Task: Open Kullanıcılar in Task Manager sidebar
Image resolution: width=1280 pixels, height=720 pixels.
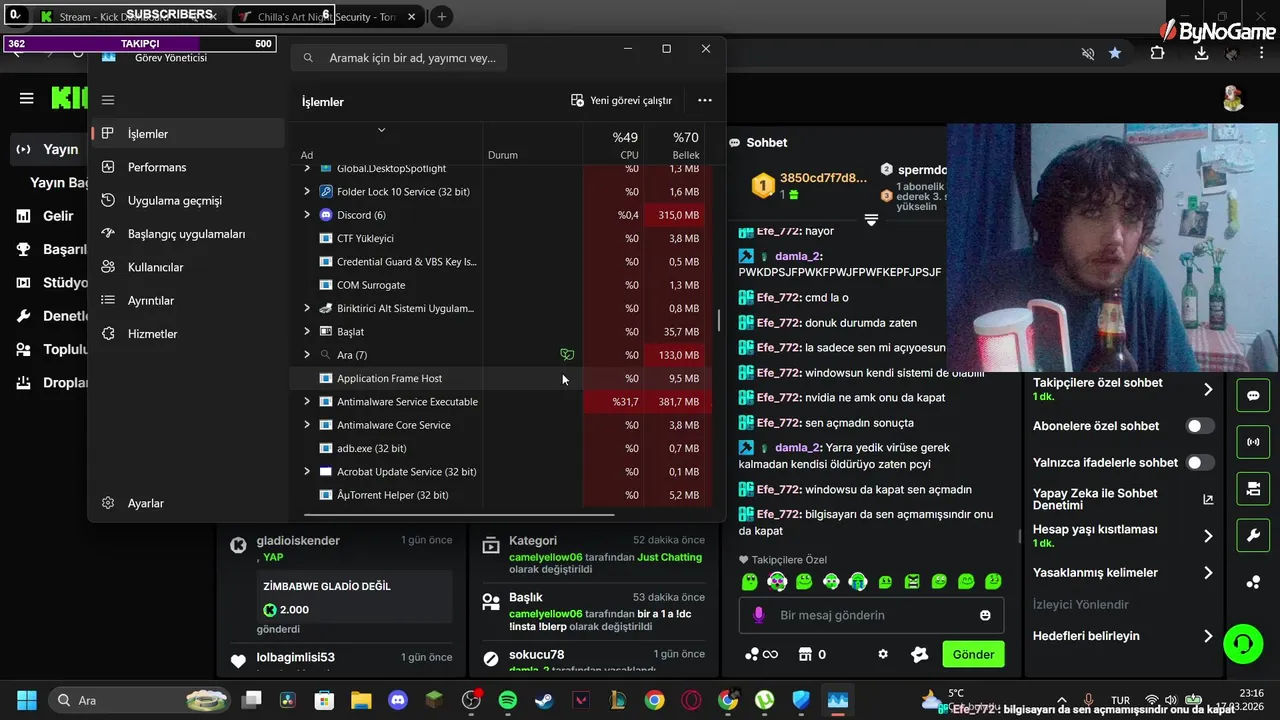Action: 188,267
